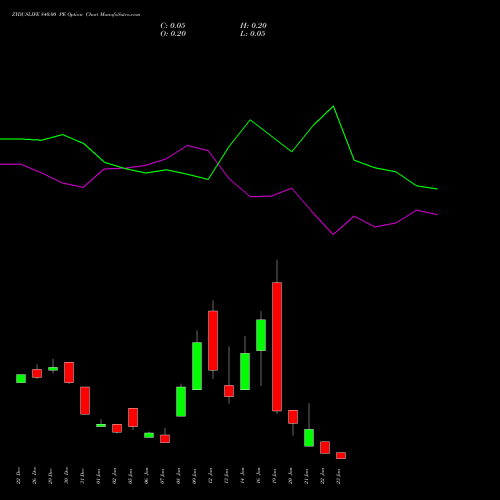Click the red candlestick for 30 Dec
The image size is (500, 500).
tap(69, 372)
